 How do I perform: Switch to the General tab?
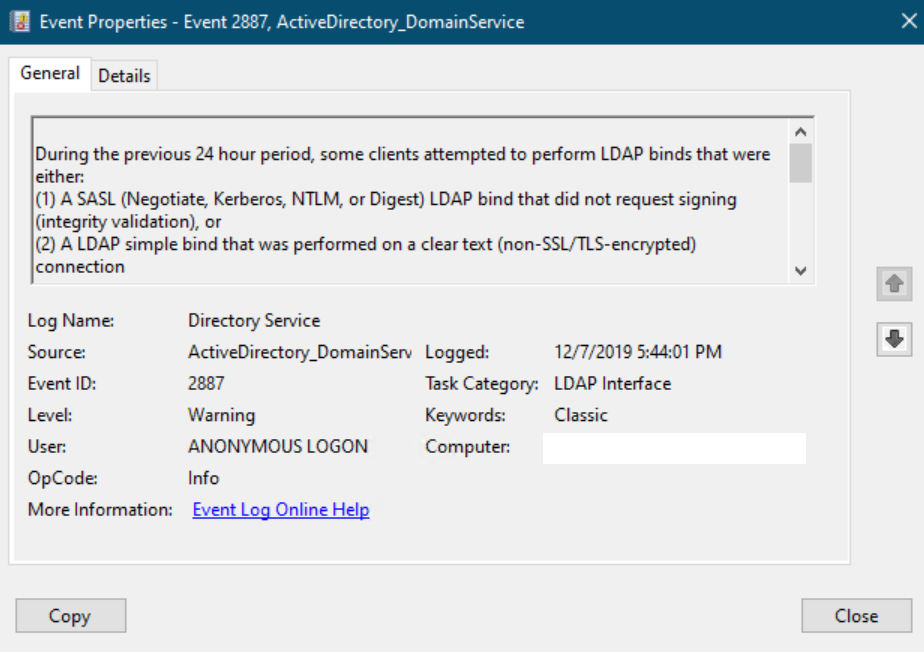click(x=49, y=74)
